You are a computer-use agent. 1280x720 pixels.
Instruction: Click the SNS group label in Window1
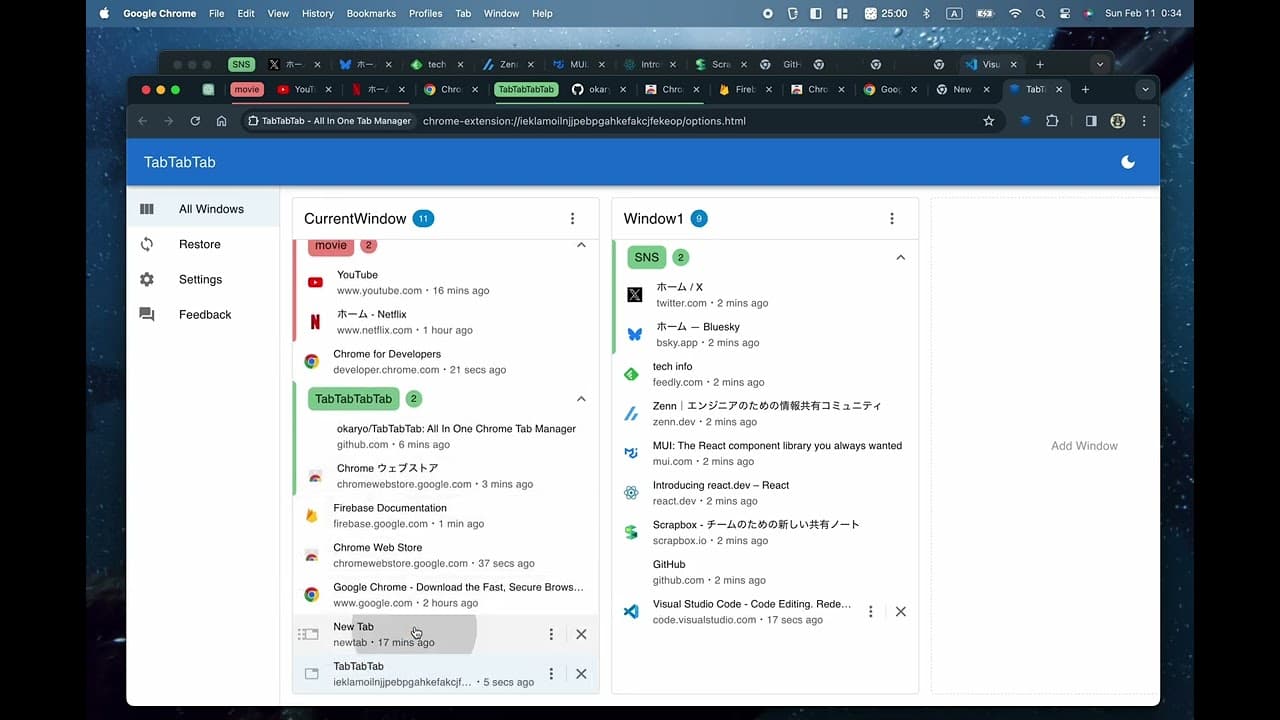click(647, 257)
